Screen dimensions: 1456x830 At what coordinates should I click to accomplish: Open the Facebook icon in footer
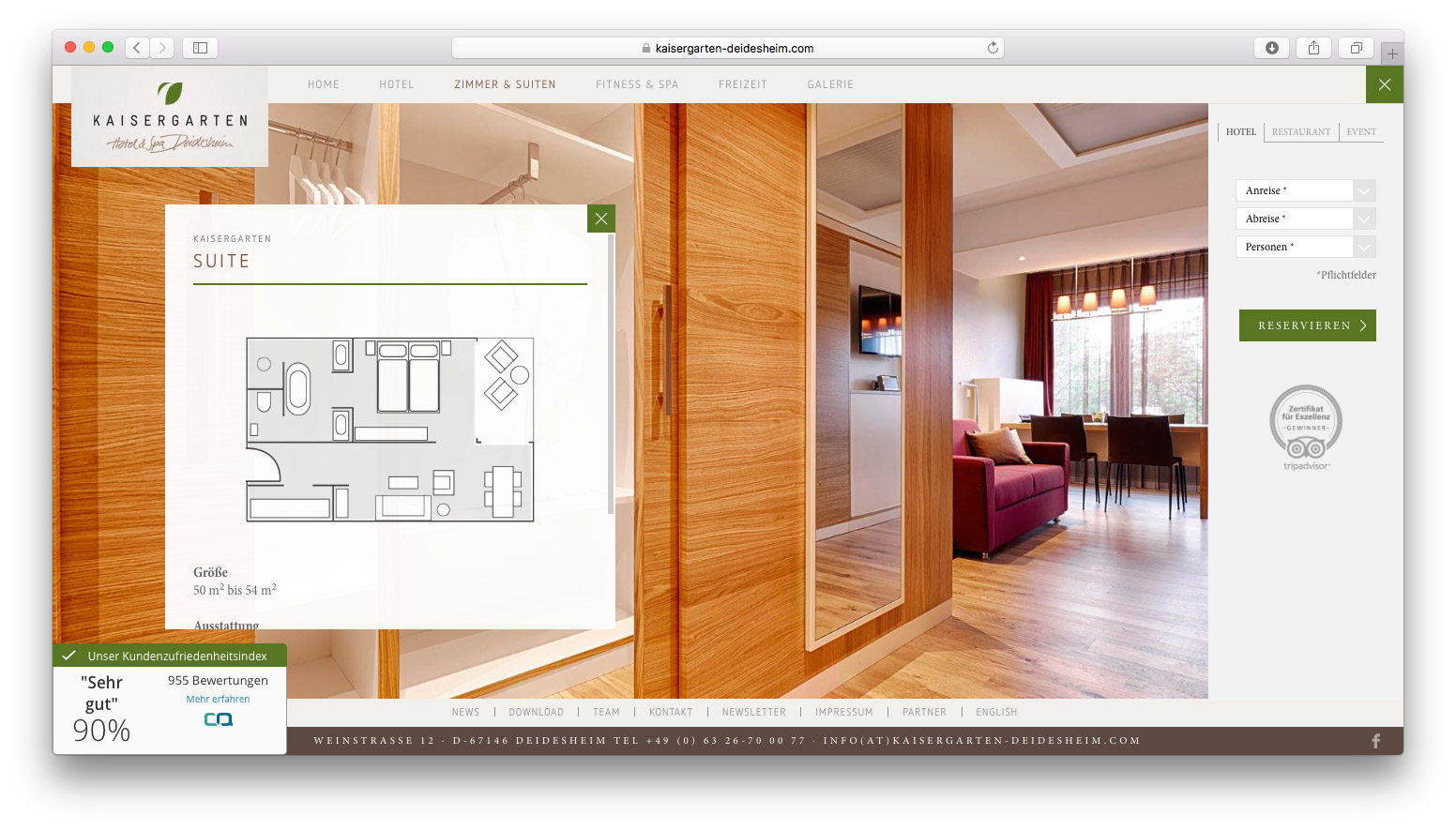click(1376, 741)
